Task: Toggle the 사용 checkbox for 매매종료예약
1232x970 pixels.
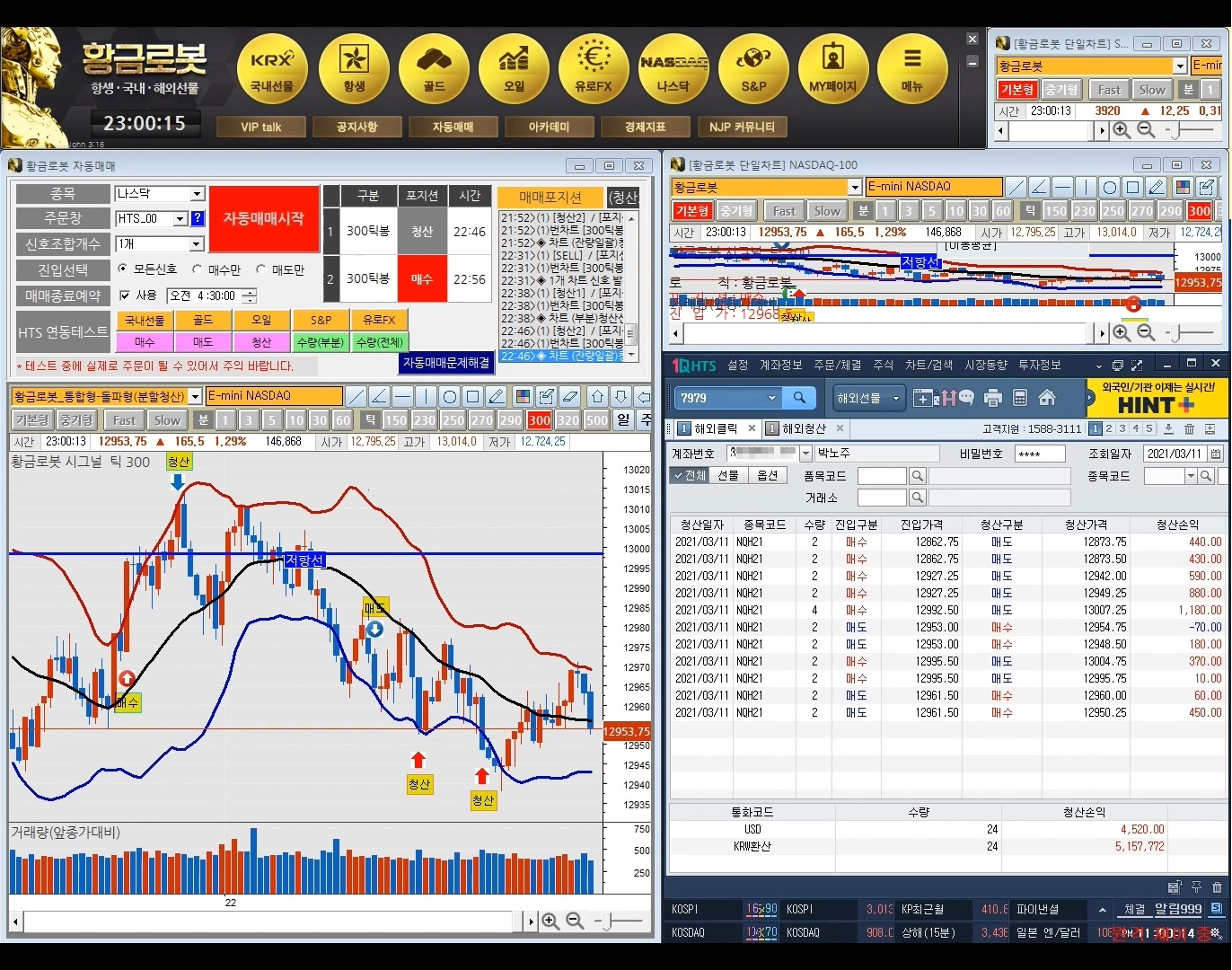Action: click(x=125, y=295)
